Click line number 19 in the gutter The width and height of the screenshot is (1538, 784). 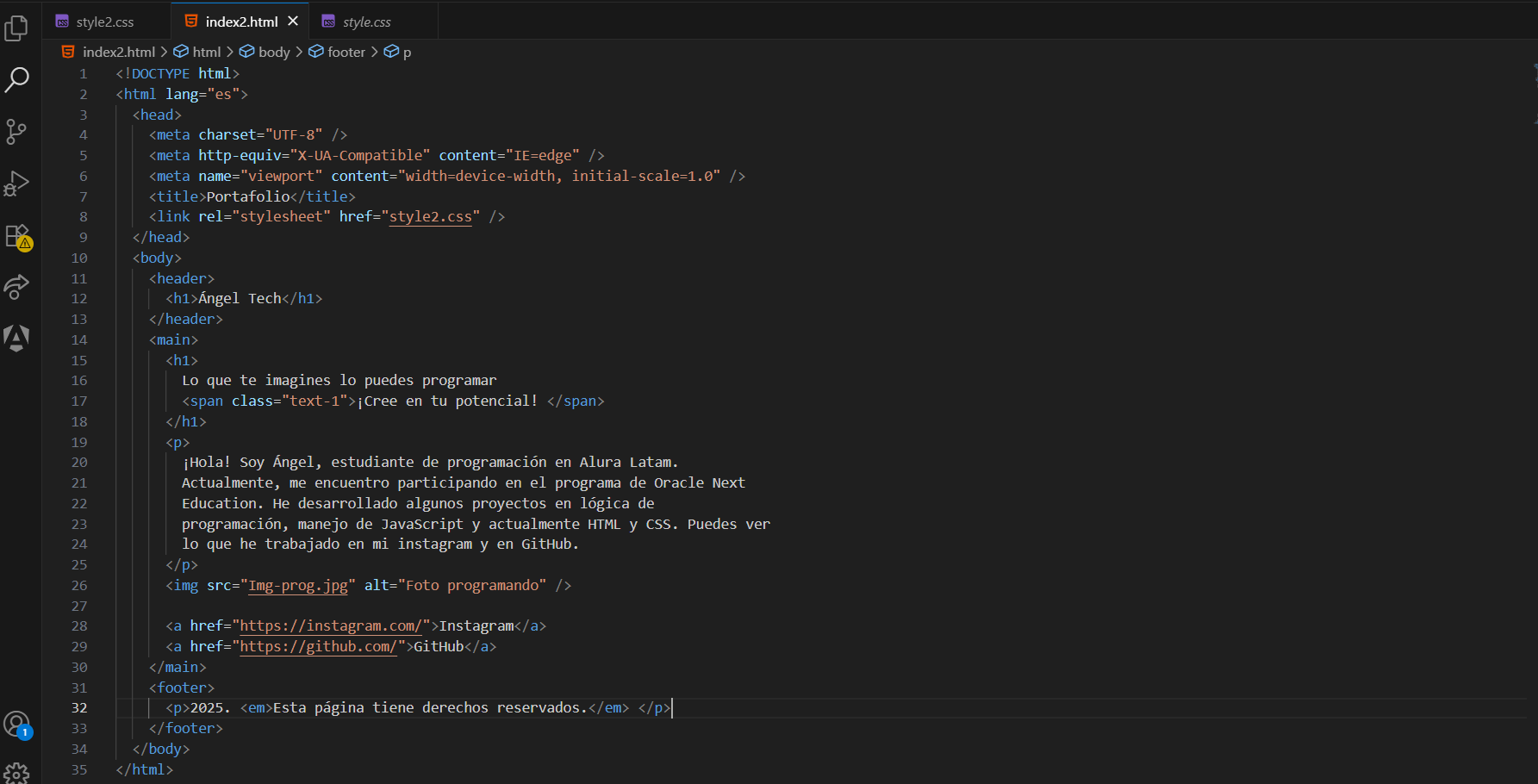click(x=79, y=442)
